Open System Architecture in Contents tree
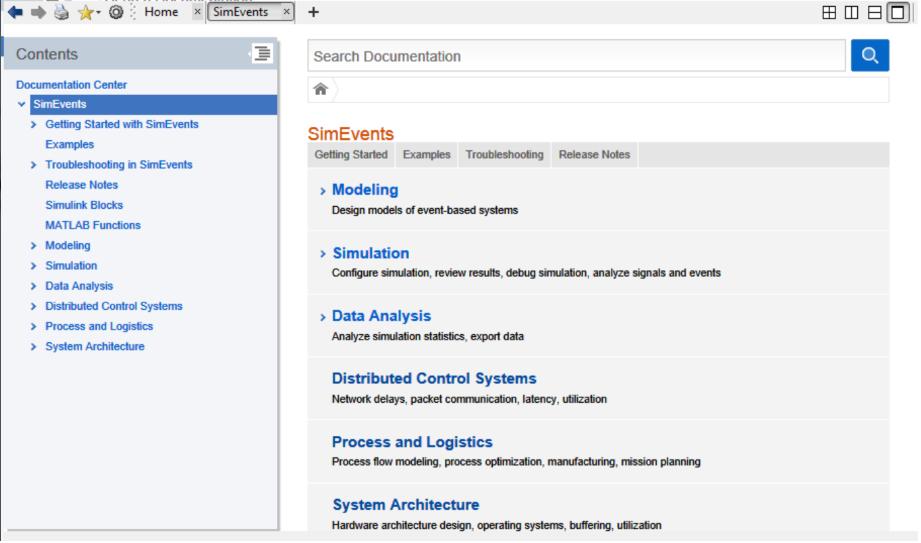This screenshot has width=921, height=543. tap(95, 347)
